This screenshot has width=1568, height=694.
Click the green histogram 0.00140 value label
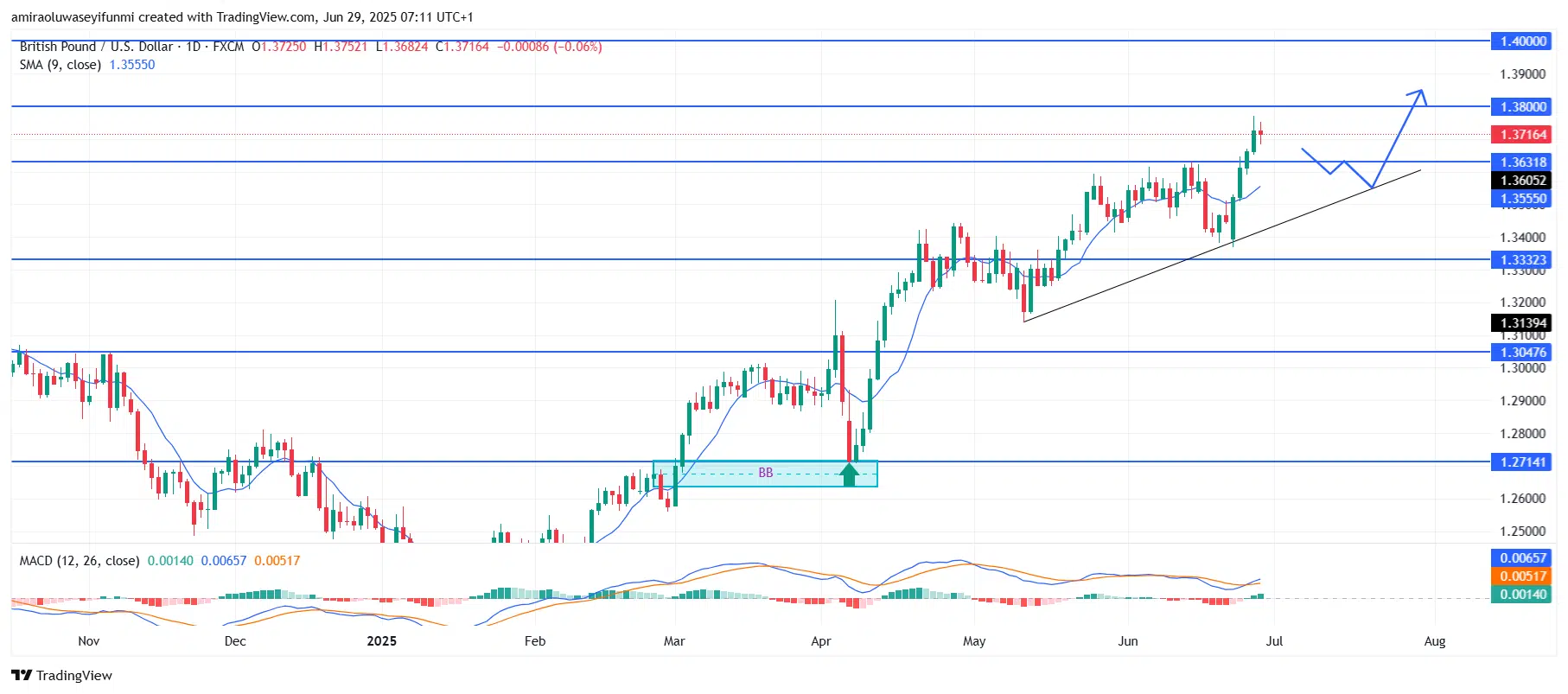(1522, 595)
